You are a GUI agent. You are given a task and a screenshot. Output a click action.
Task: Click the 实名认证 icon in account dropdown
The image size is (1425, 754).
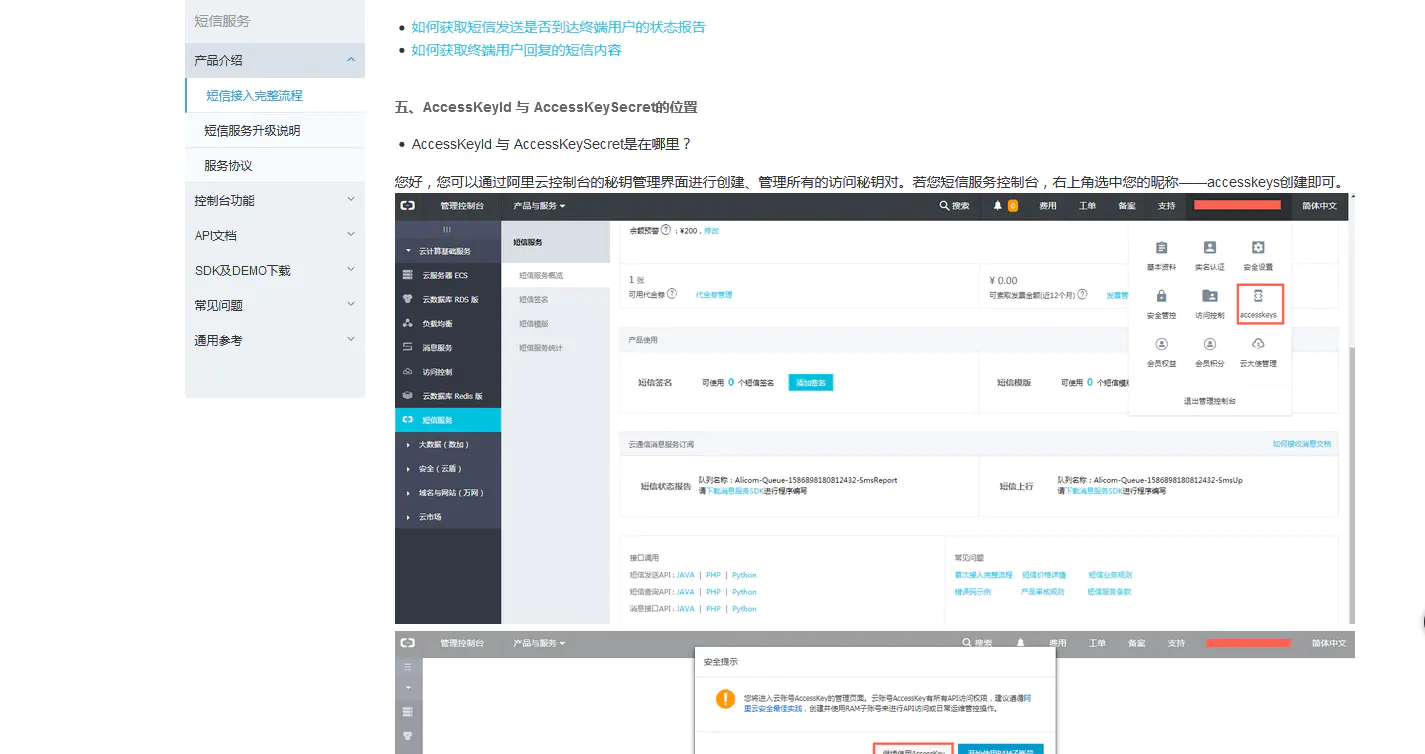tap(1210, 248)
